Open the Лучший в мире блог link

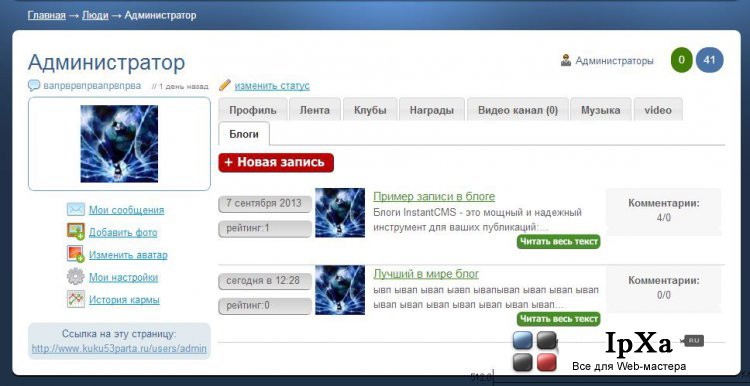click(x=426, y=274)
